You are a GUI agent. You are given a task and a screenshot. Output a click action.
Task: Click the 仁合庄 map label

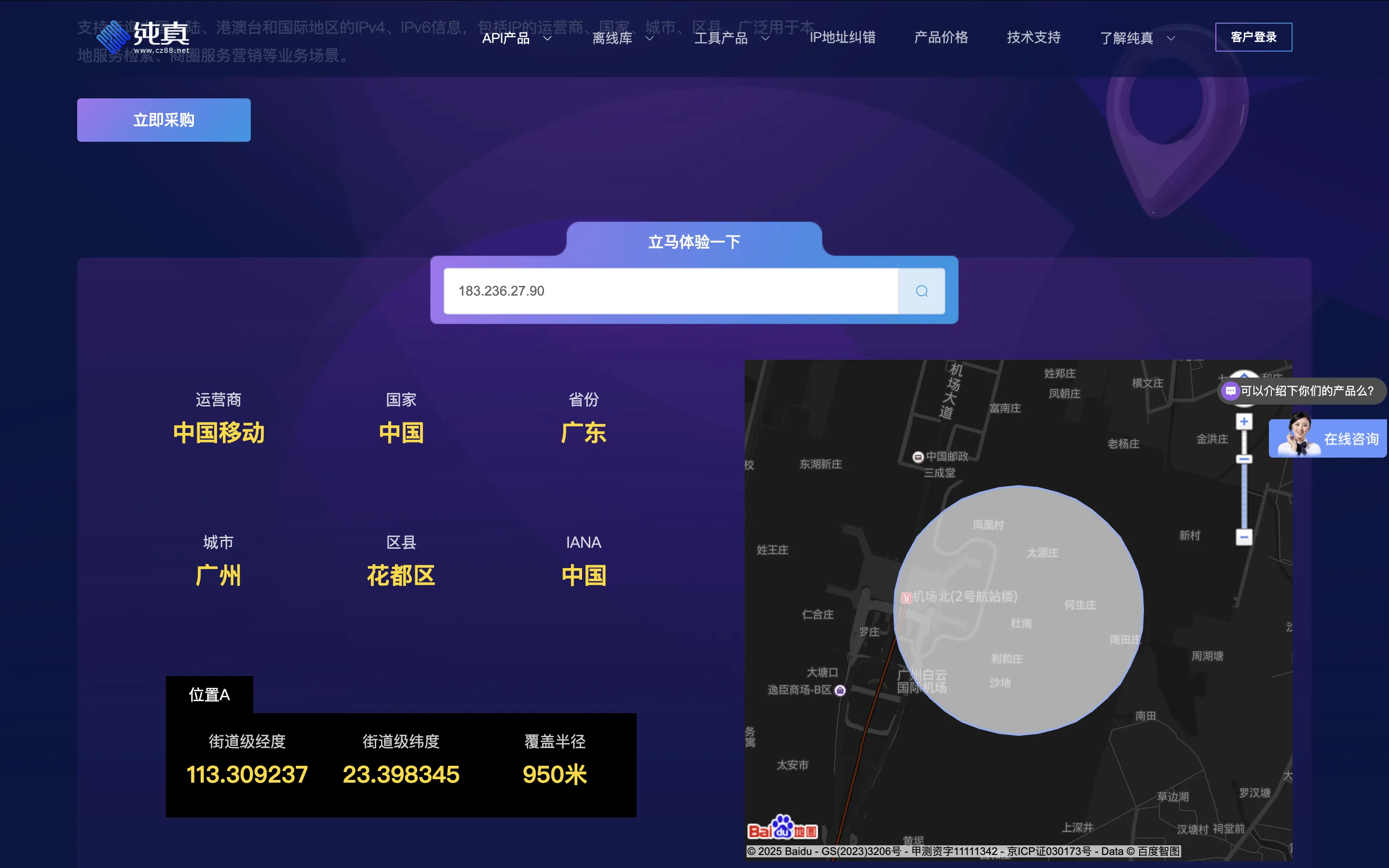818,614
